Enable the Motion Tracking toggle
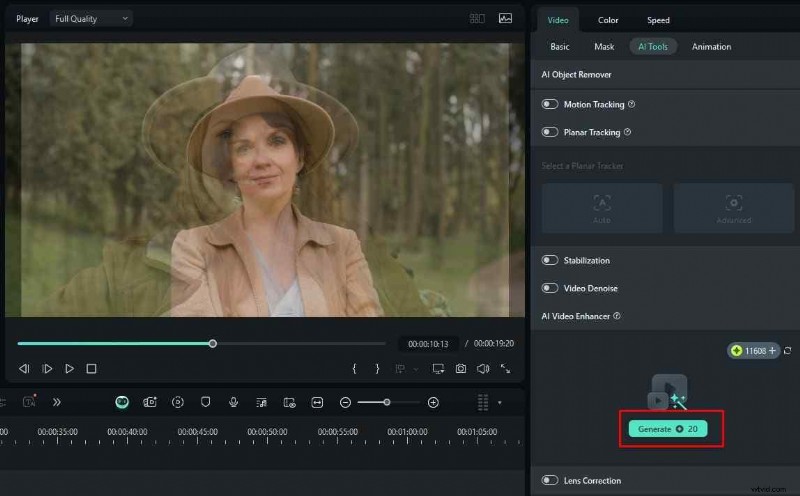The image size is (800, 496). point(550,104)
